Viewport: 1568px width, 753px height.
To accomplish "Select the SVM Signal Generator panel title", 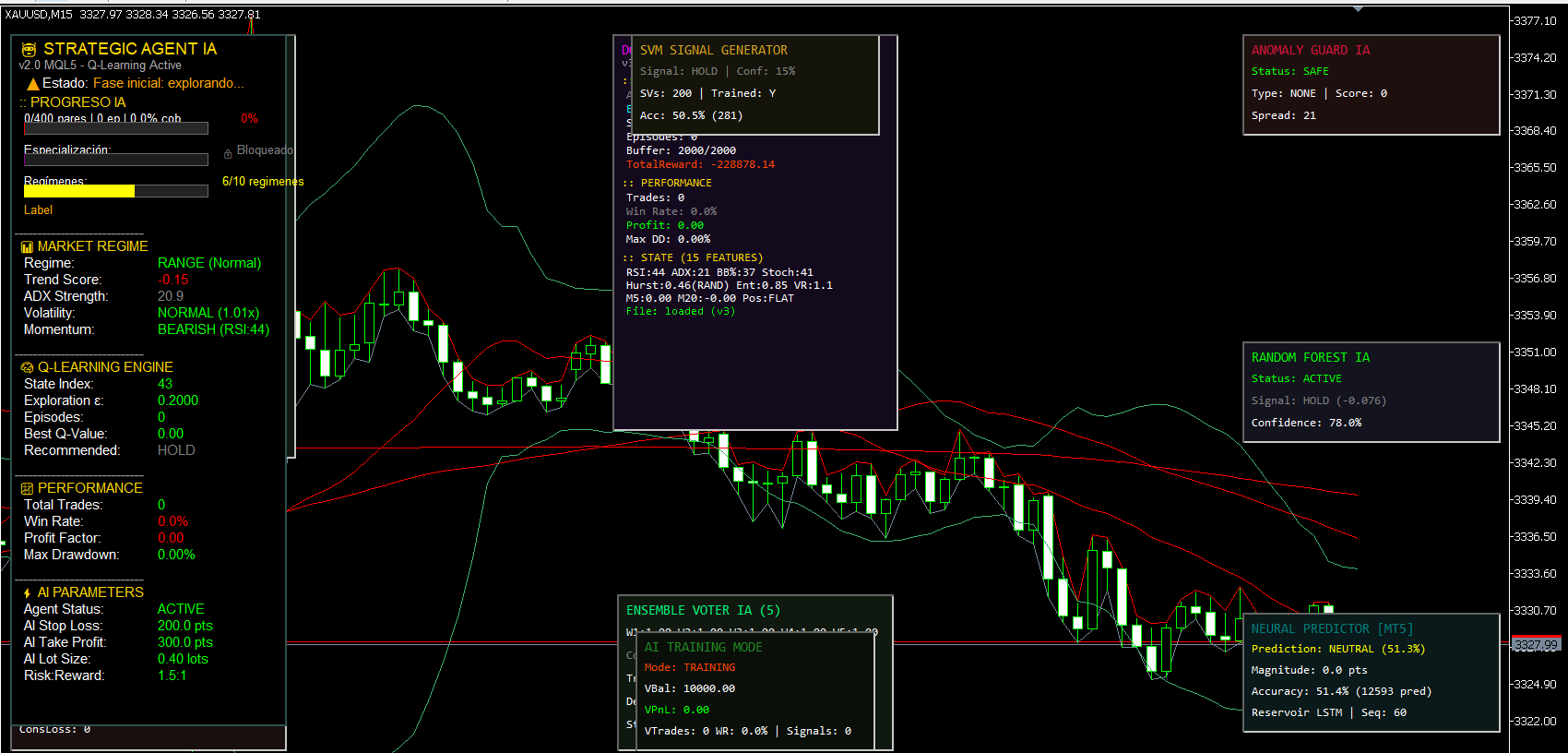I will [x=713, y=51].
